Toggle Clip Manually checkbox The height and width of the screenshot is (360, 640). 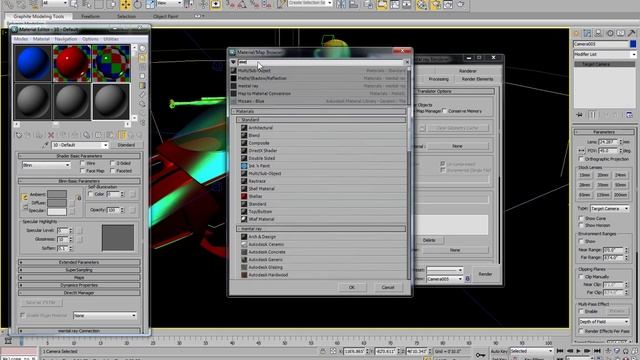coord(581,277)
